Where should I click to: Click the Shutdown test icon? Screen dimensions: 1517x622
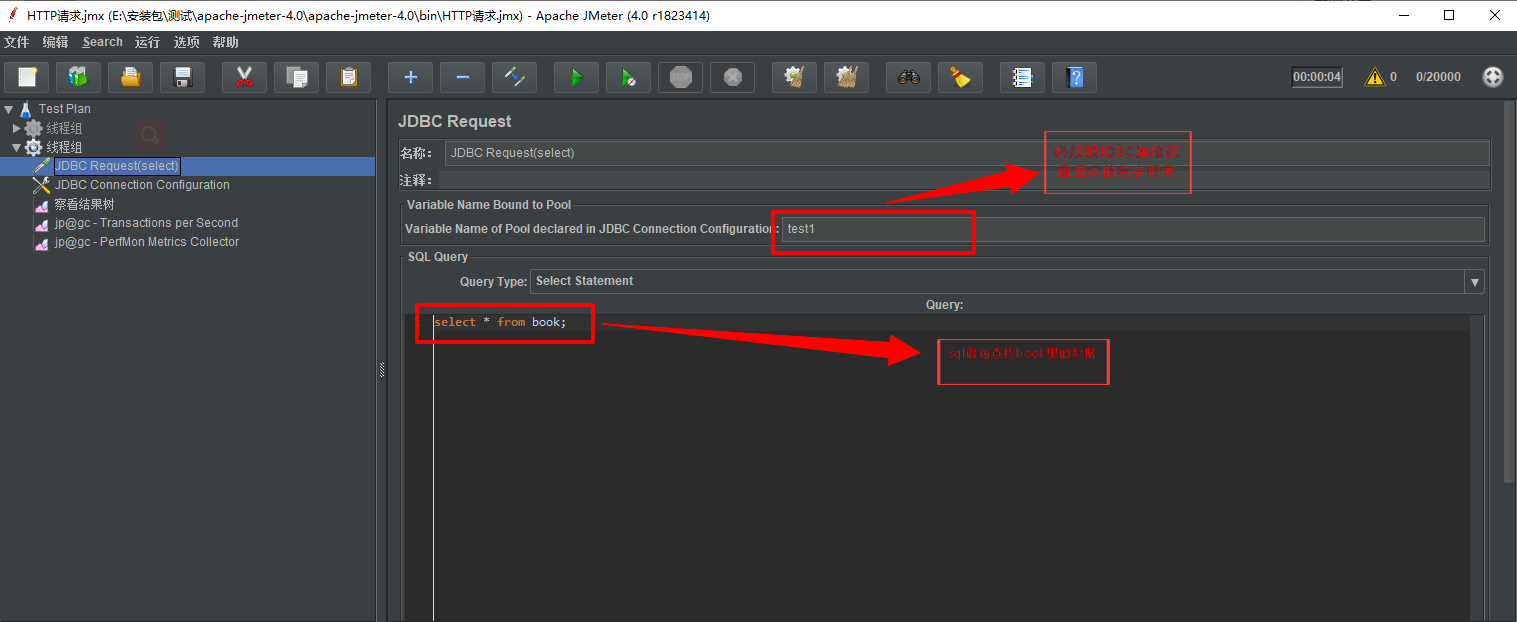click(x=732, y=77)
